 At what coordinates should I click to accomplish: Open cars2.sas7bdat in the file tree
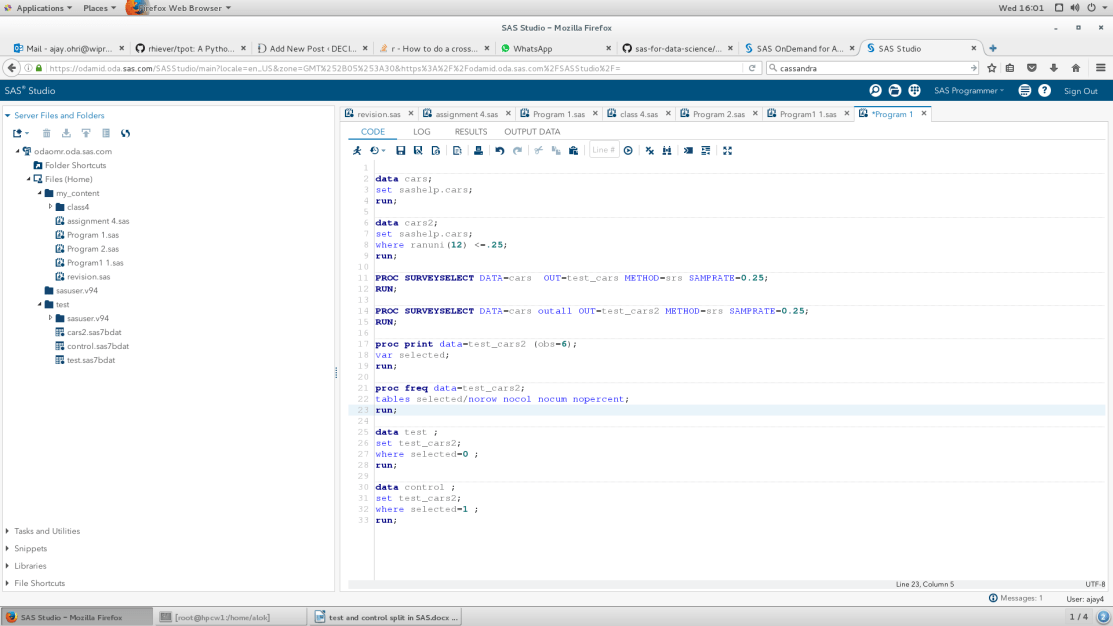pyautogui.click(x=93, y=332)
